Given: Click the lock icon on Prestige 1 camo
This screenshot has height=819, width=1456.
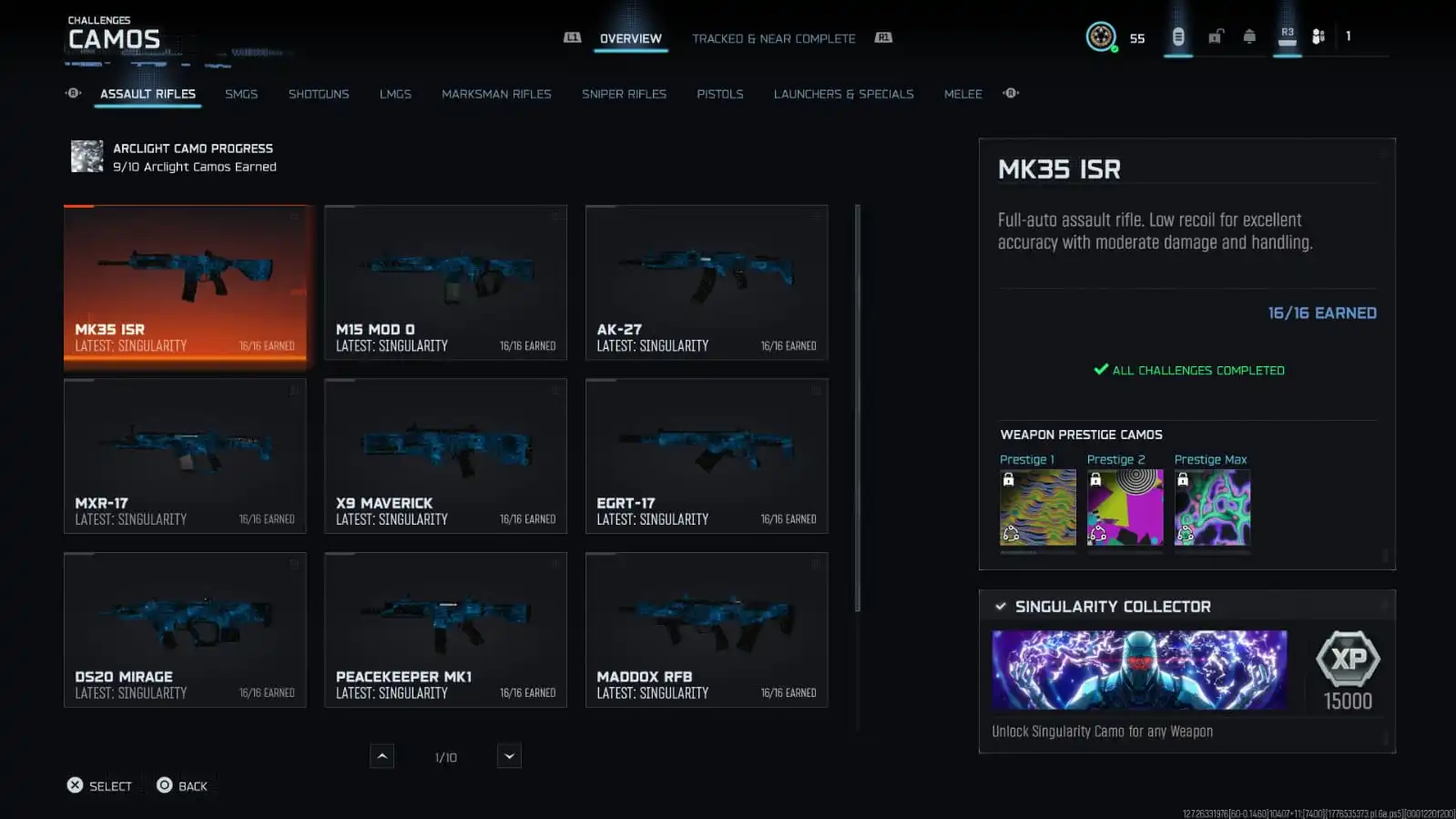Looking at the screenshot, I should point(1008,479).
